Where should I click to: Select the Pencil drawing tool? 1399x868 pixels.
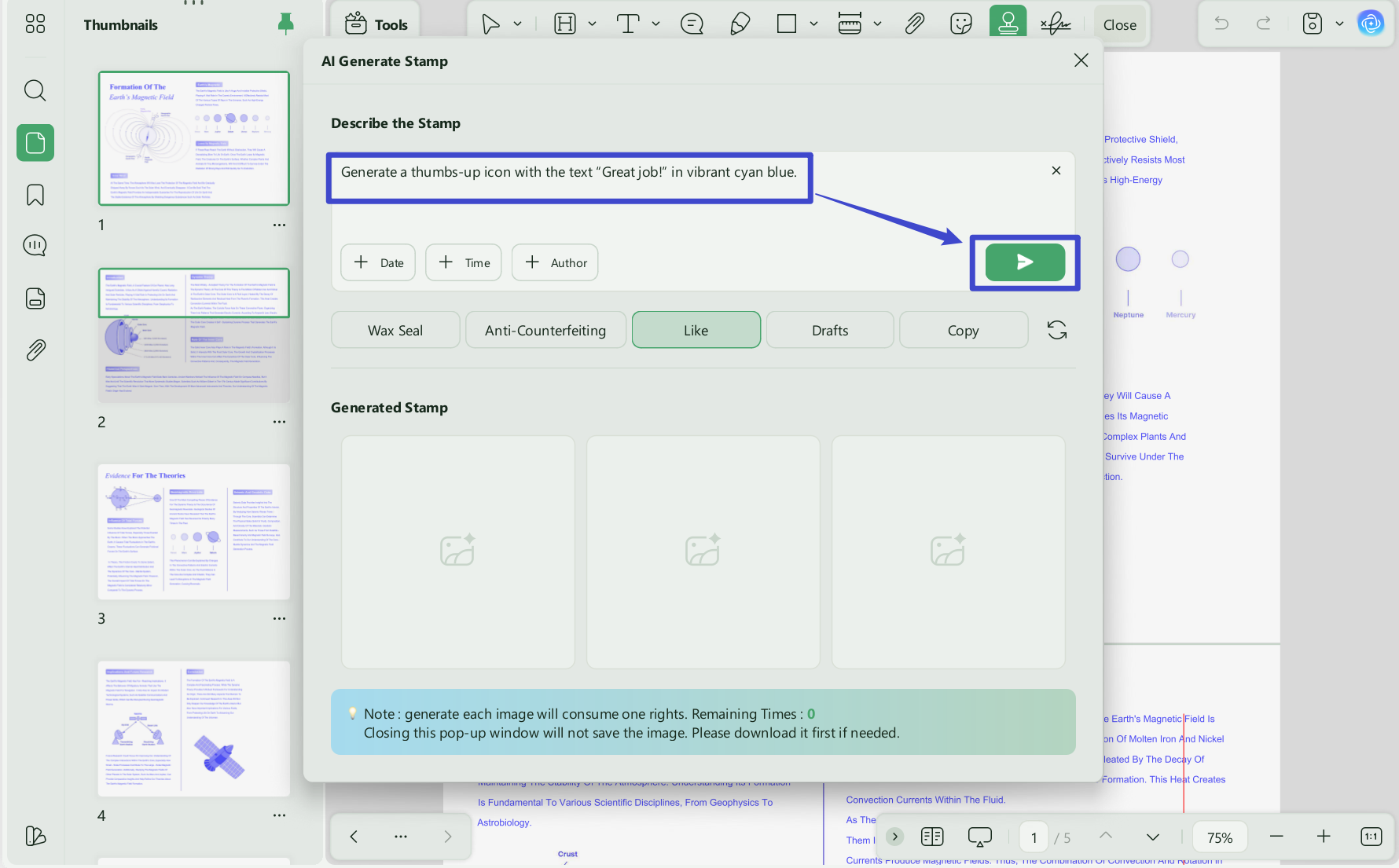[x=740, y=24]
